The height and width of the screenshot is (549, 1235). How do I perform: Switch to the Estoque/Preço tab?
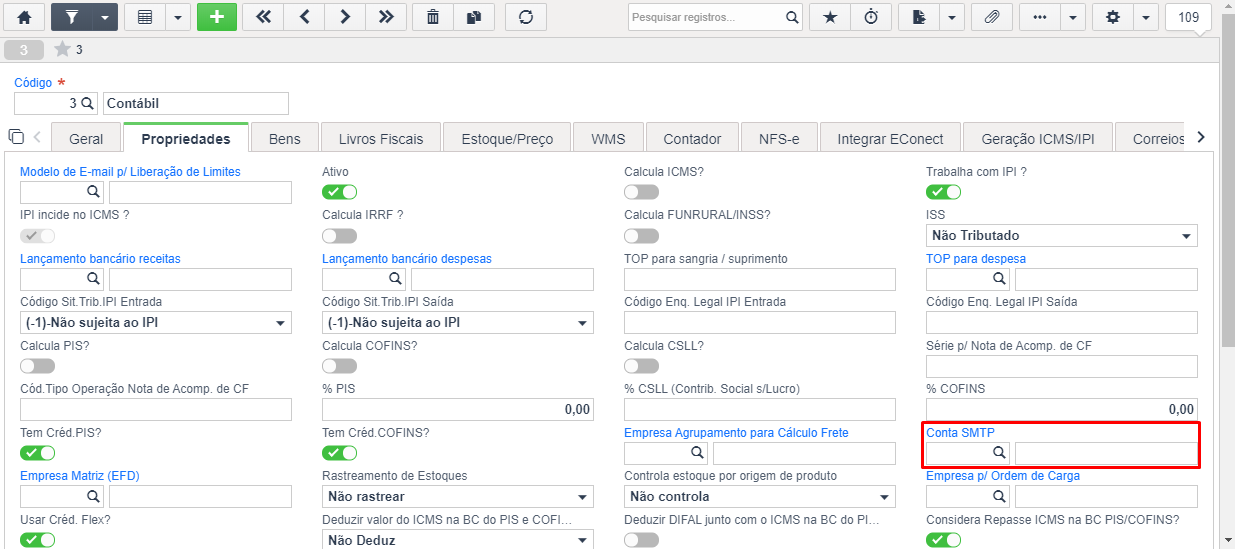tap(507, 138)
